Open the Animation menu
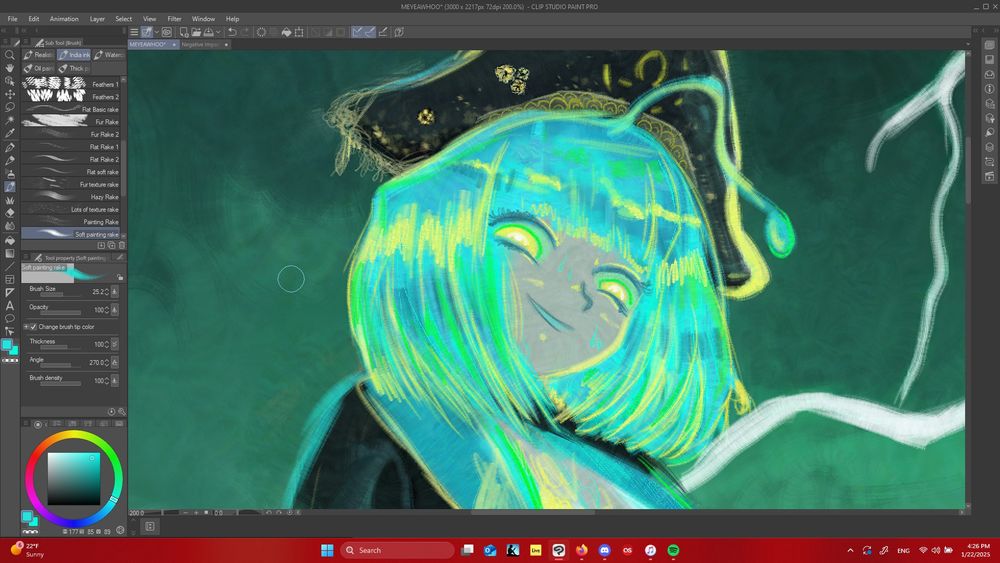 64,19
